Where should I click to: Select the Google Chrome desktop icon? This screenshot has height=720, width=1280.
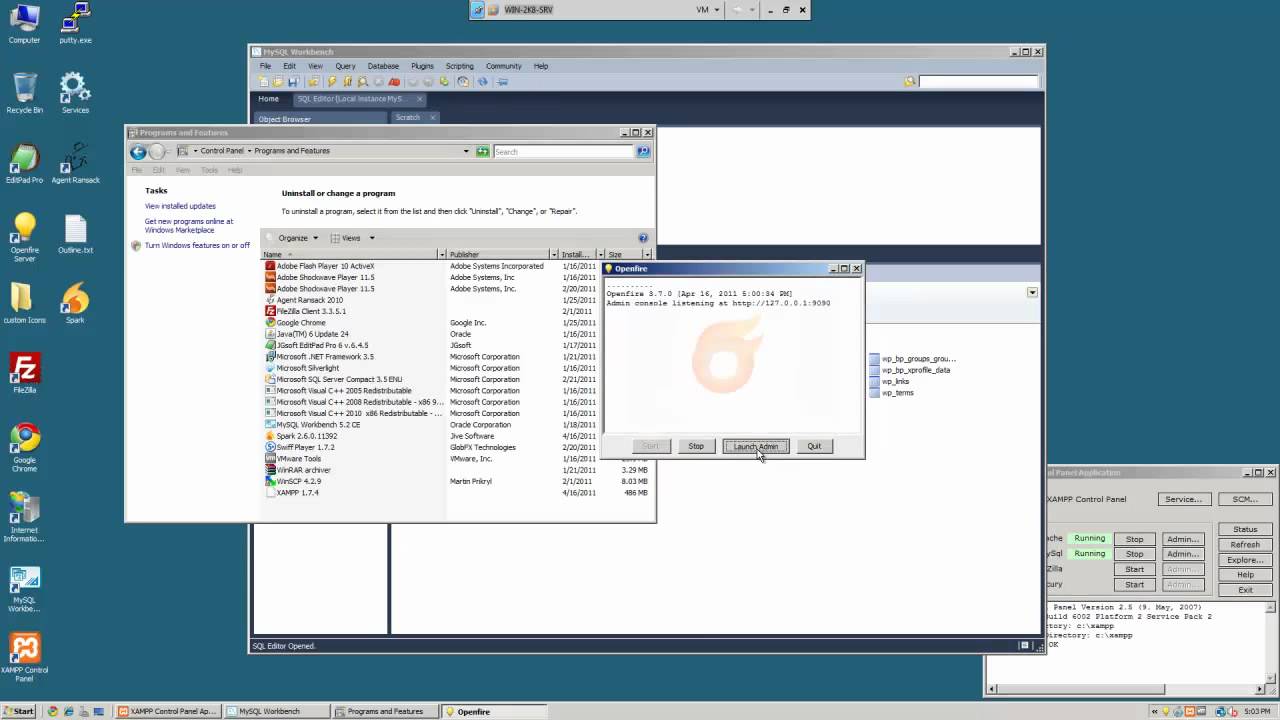click(24, 448)
